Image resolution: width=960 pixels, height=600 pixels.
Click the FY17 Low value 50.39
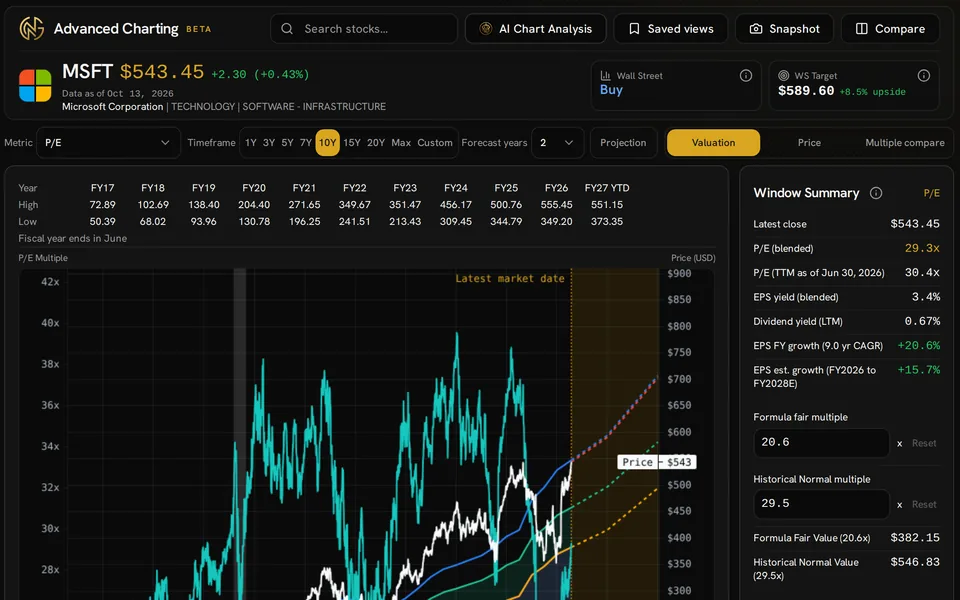click(x=102, y=222)
